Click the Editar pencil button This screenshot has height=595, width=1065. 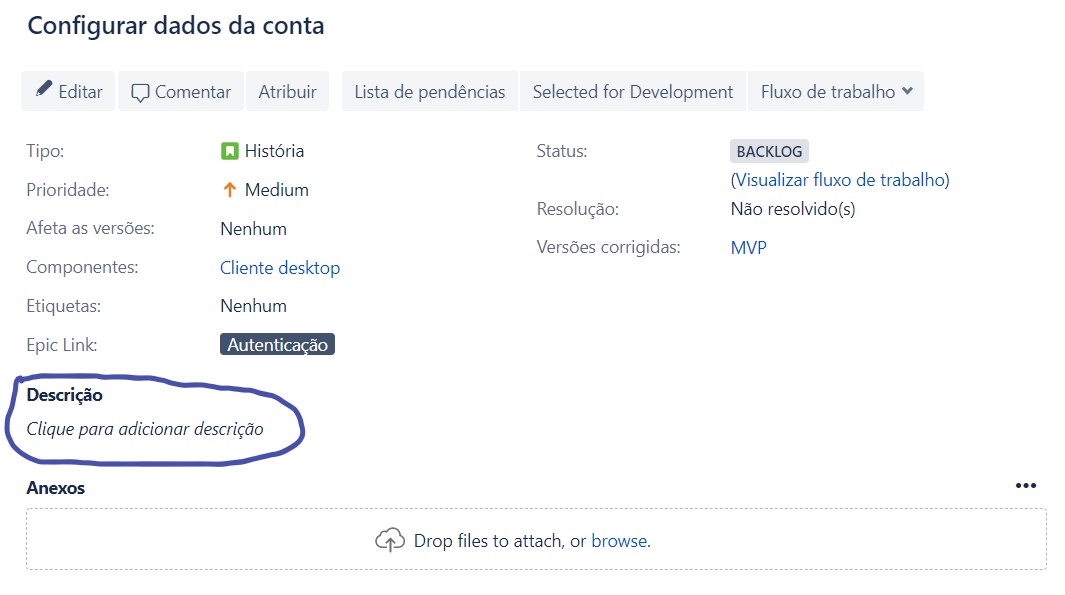tap(69, 91)
